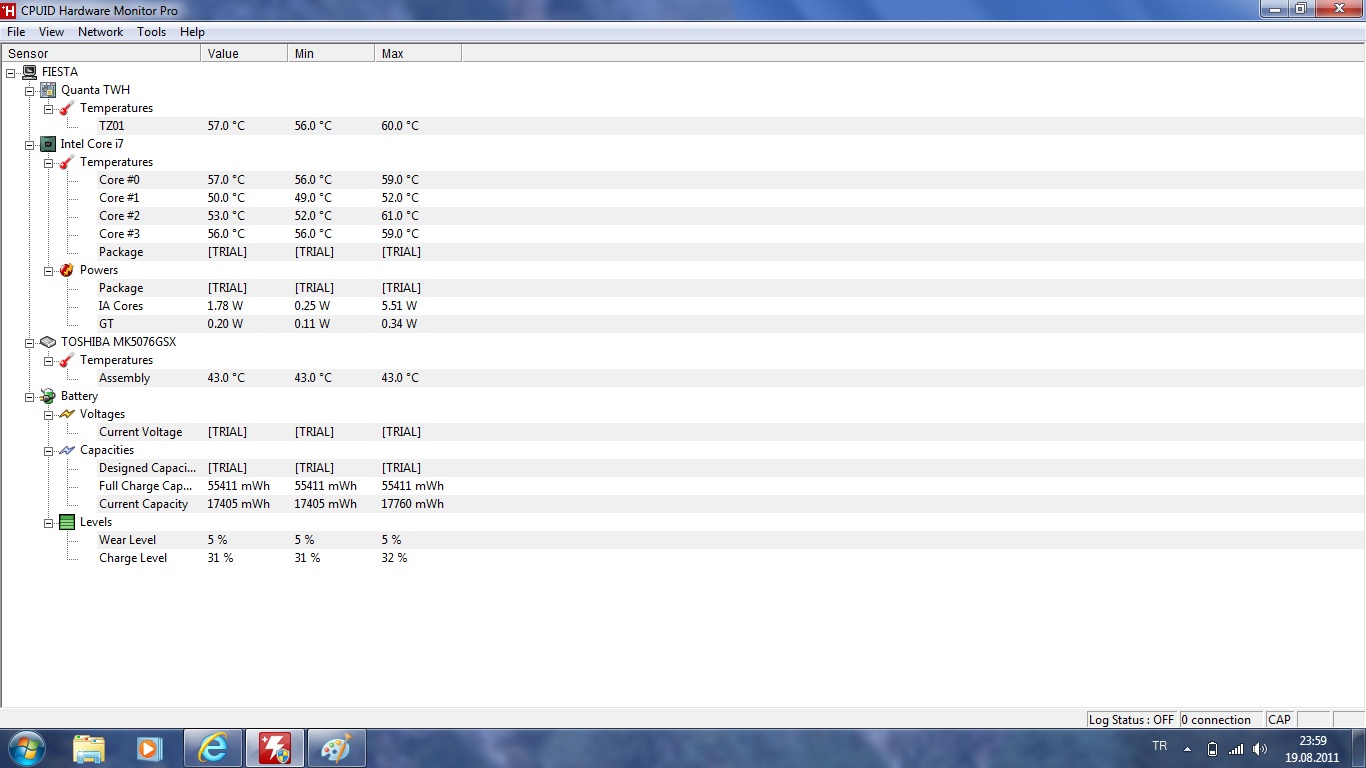Screen dimensions: 1366x768
Task: Select the Current Voltage row
Action: [683, 432]
